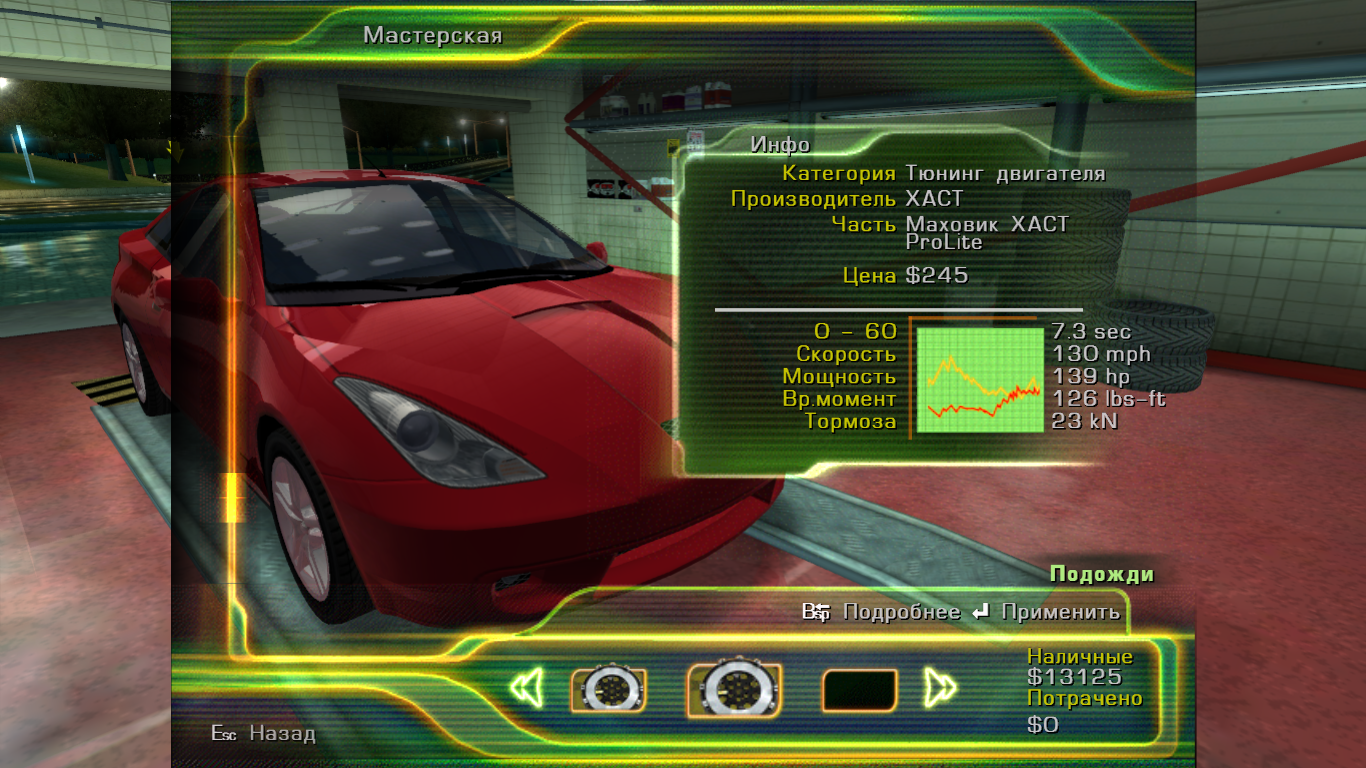Click the Esc Назад back button

(263, 734)
